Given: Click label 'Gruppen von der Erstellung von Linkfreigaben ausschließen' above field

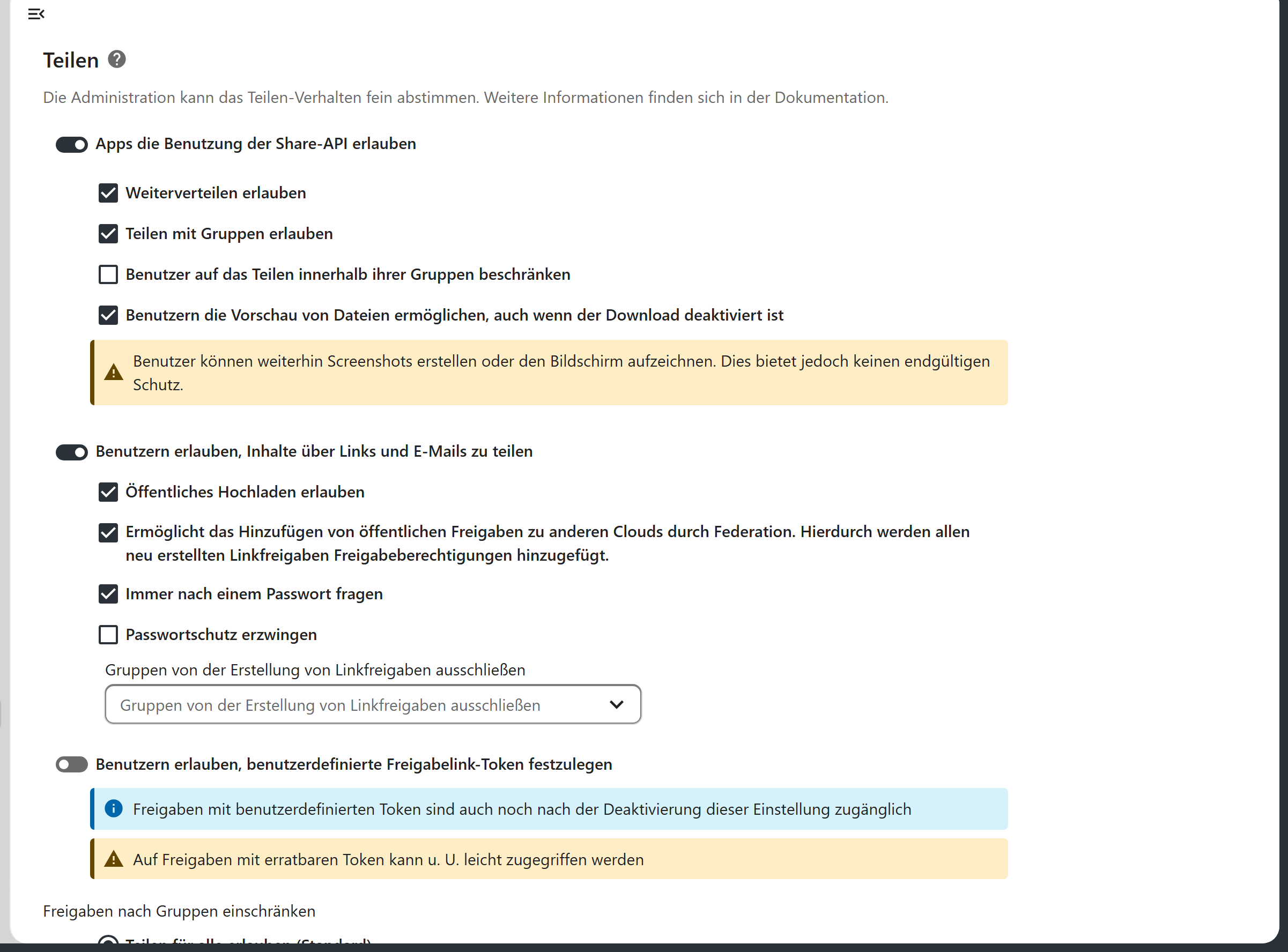Looking at the screenshot, I should click(x=315, y=670).
